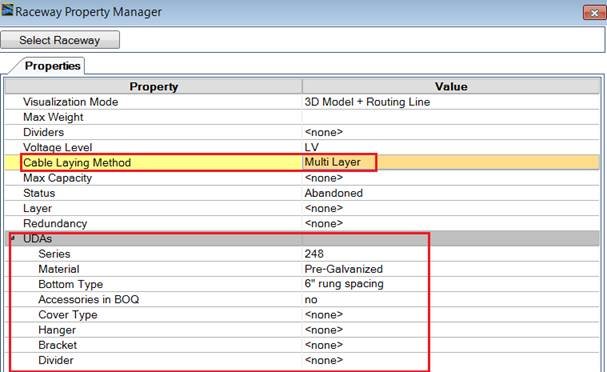Change the Status value Abandoned

coord(451,193)
